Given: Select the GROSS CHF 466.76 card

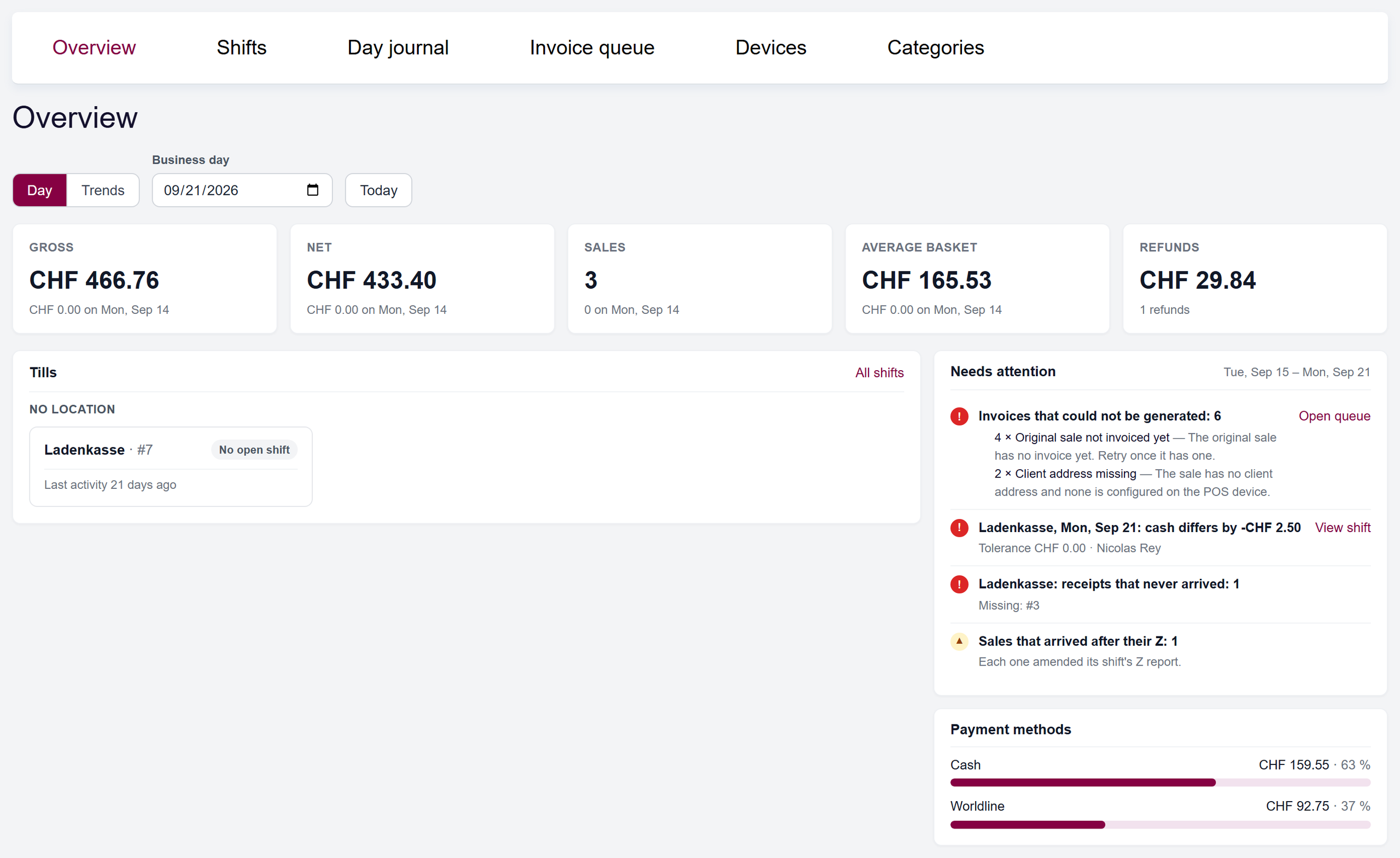Looking at the screenshot, I should click(145, 279).
